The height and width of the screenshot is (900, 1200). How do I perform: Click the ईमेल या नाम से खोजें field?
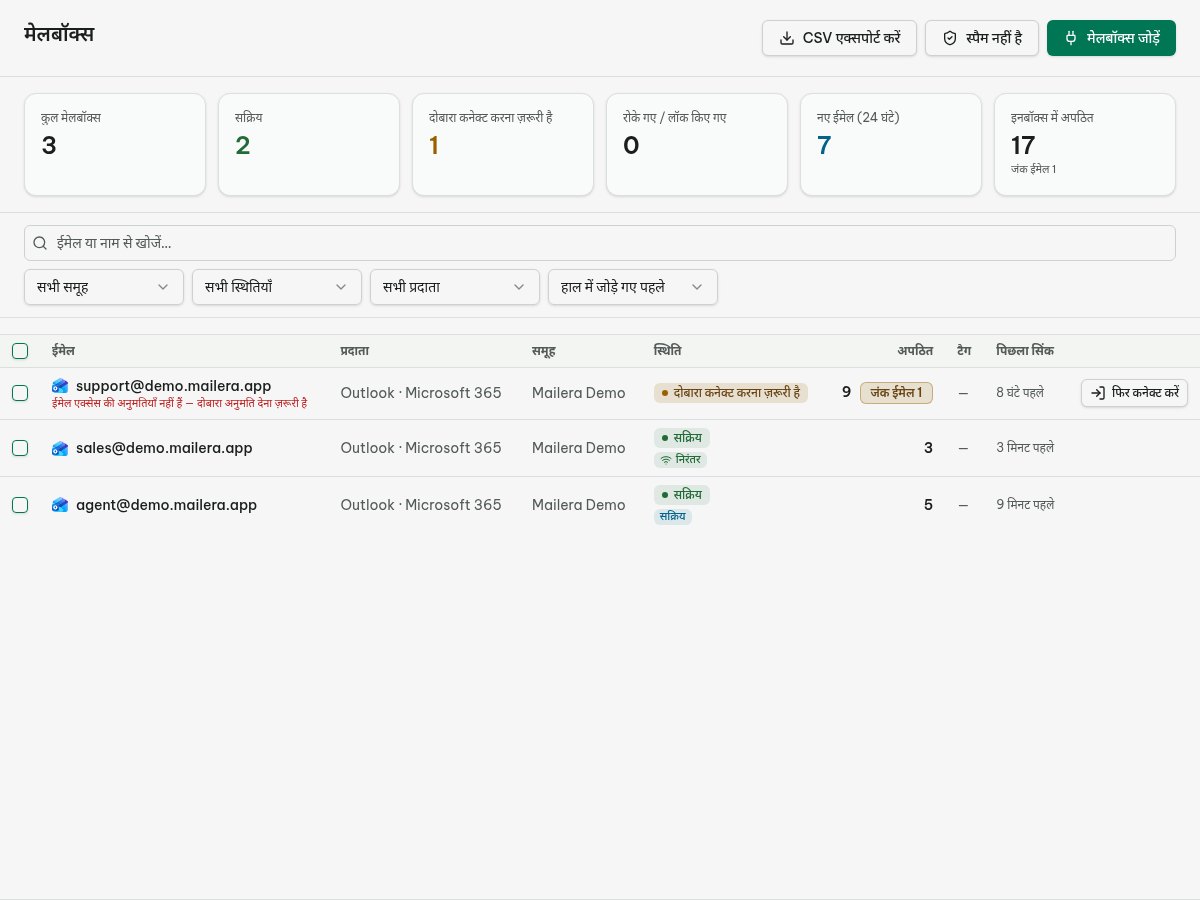[600, 243]
